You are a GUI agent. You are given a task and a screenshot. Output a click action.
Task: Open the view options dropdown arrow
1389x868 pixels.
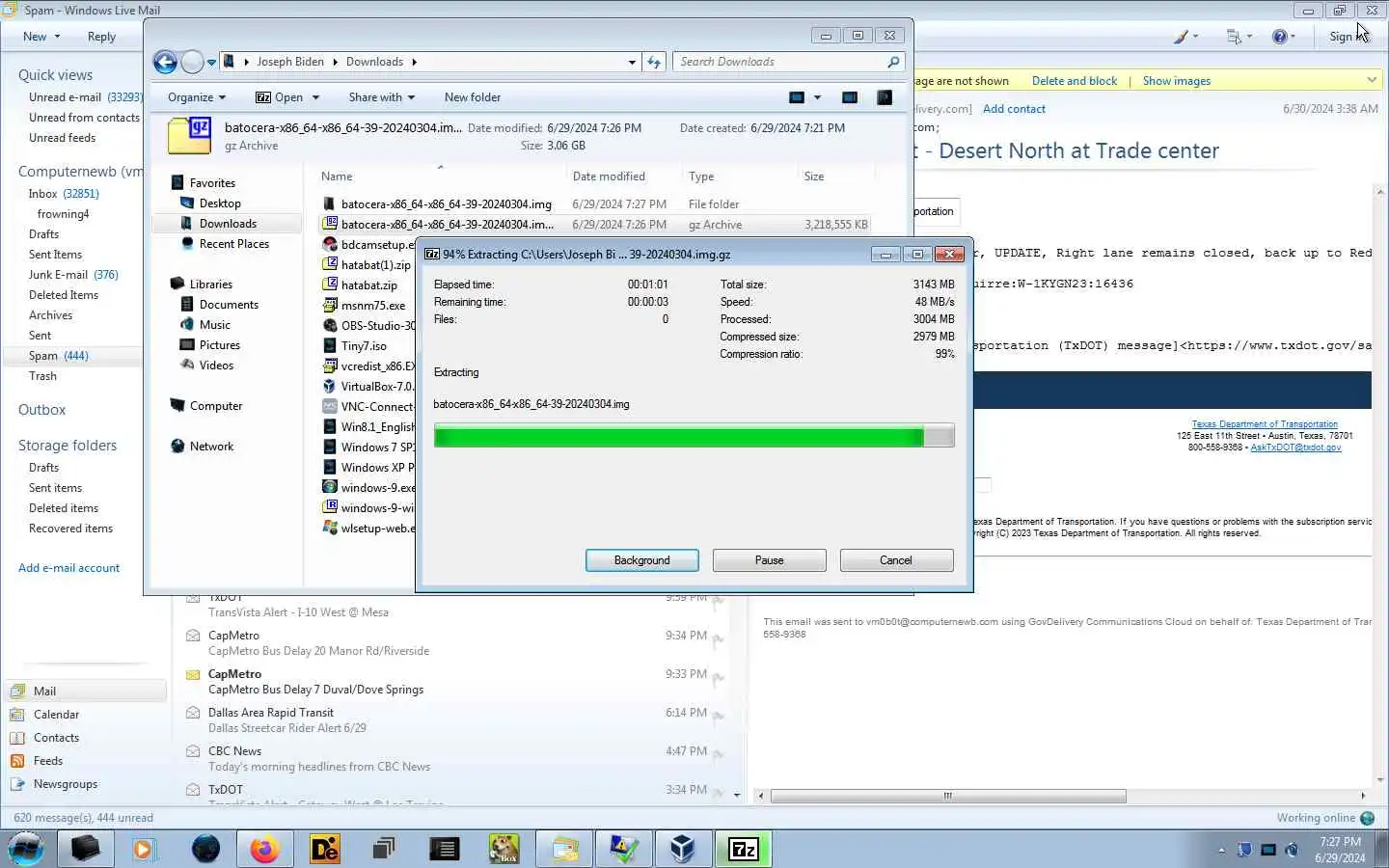point(817,97)
